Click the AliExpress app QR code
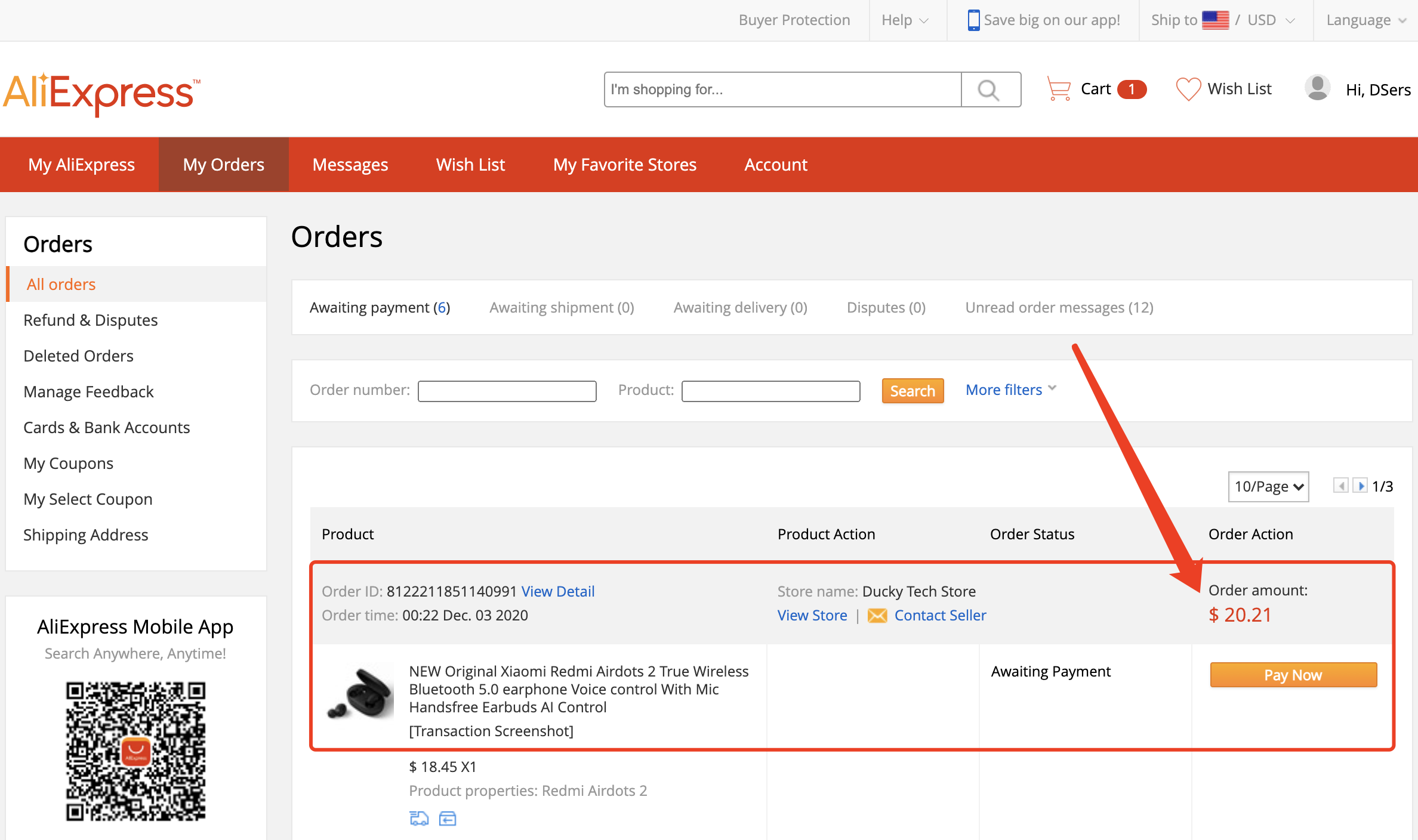Viewport: 1418px width, 840px height. 135,751
